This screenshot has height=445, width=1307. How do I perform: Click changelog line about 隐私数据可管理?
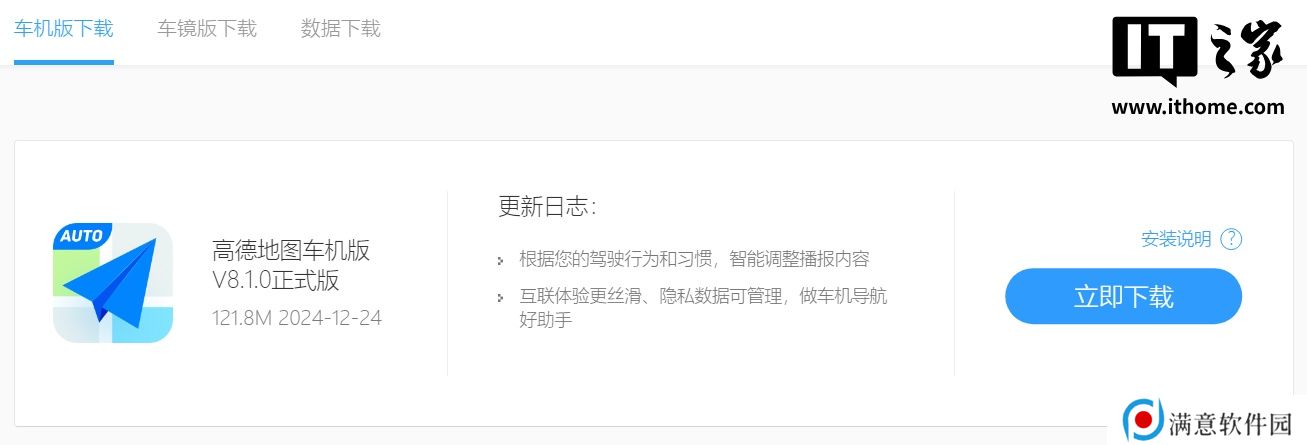coord(703,308)
